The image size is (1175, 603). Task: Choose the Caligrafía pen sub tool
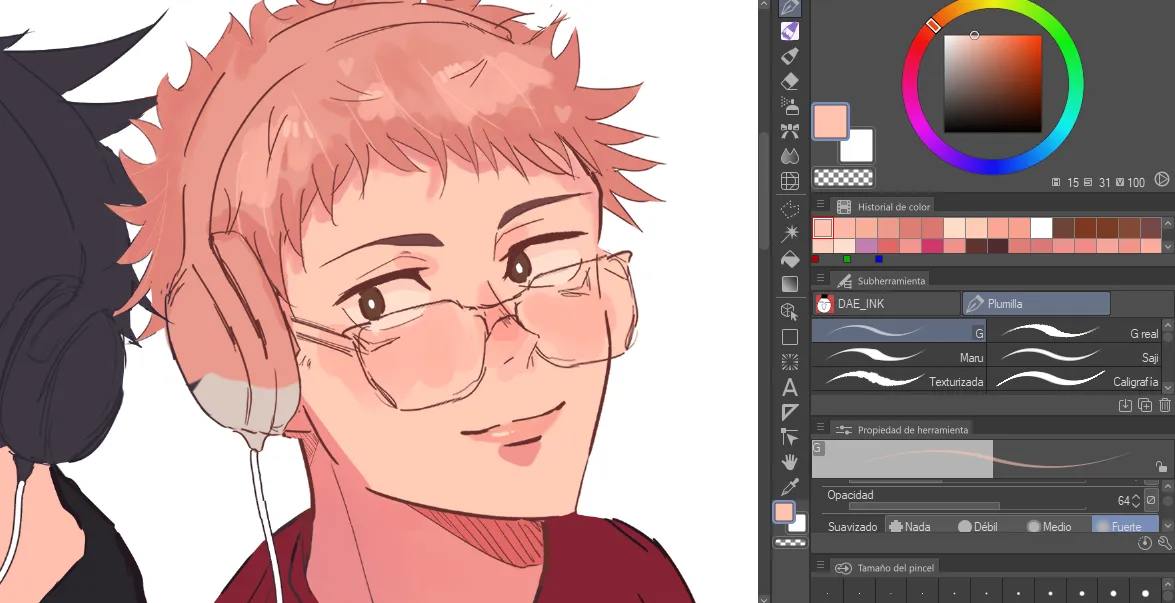coord(1074,381)
